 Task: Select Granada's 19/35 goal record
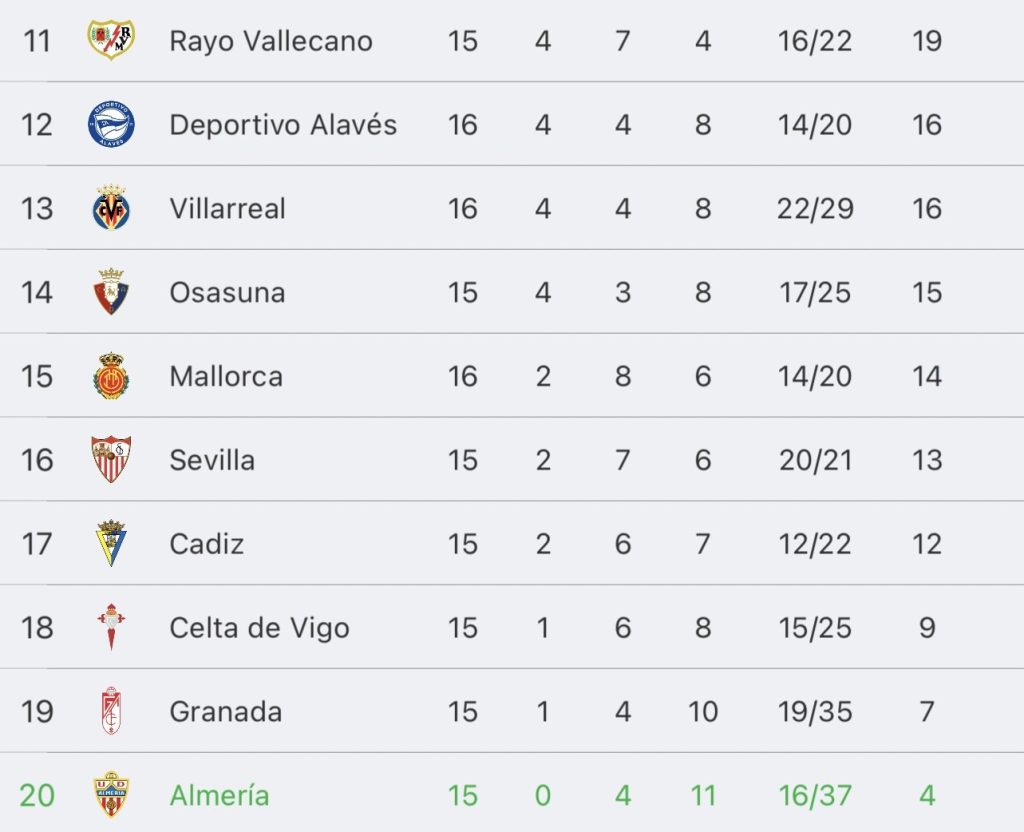point(815,712)
